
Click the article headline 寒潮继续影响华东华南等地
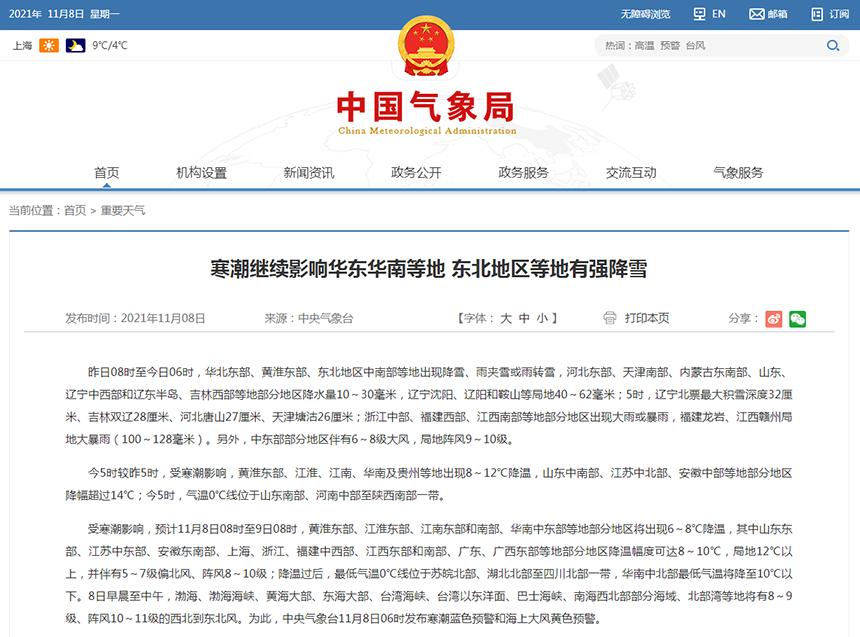coord(327,269)
